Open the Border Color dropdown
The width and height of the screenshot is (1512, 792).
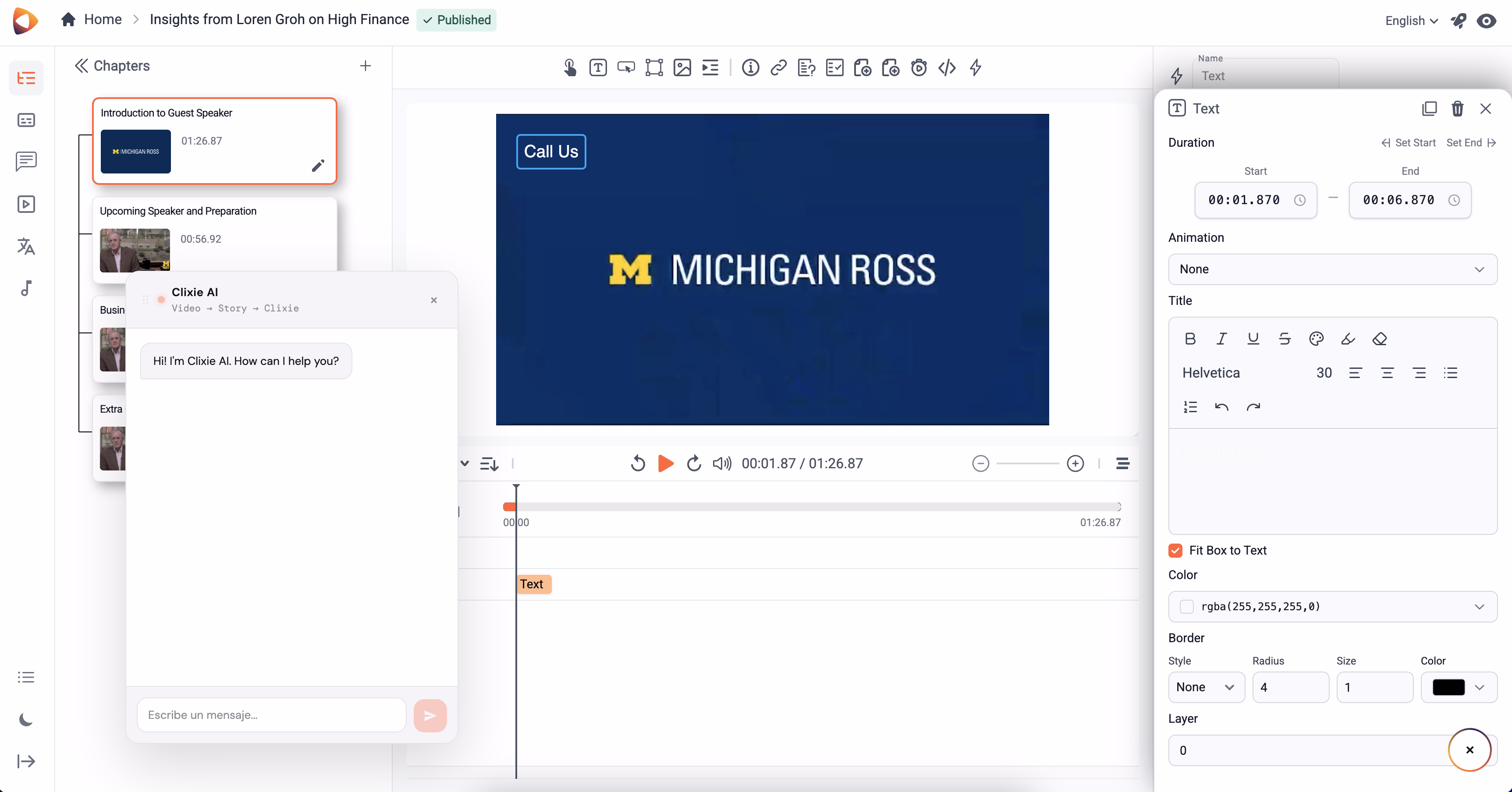pyautogui.click(x=1459, y=687)
